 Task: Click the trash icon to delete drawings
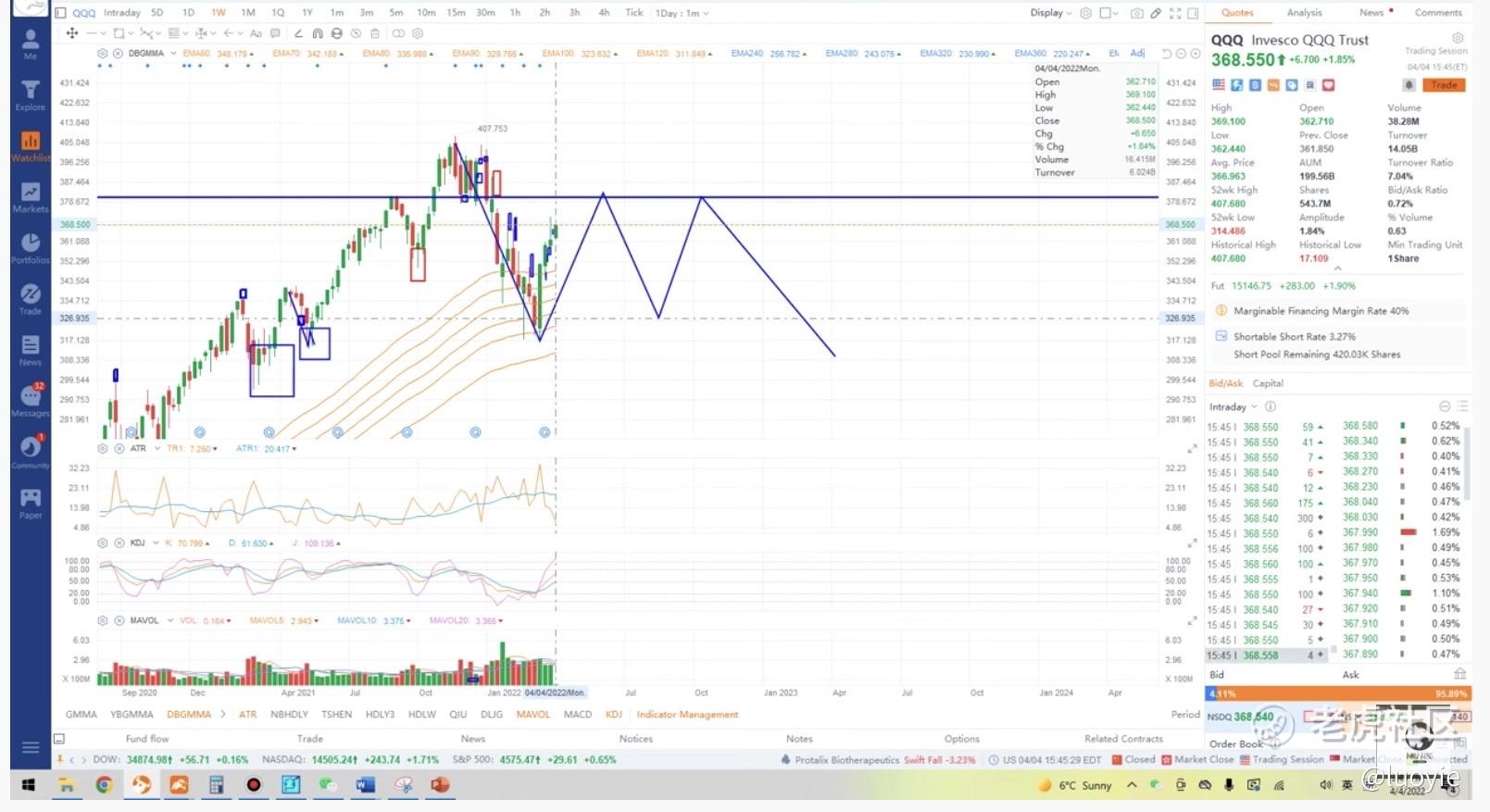tap(375, 33)
